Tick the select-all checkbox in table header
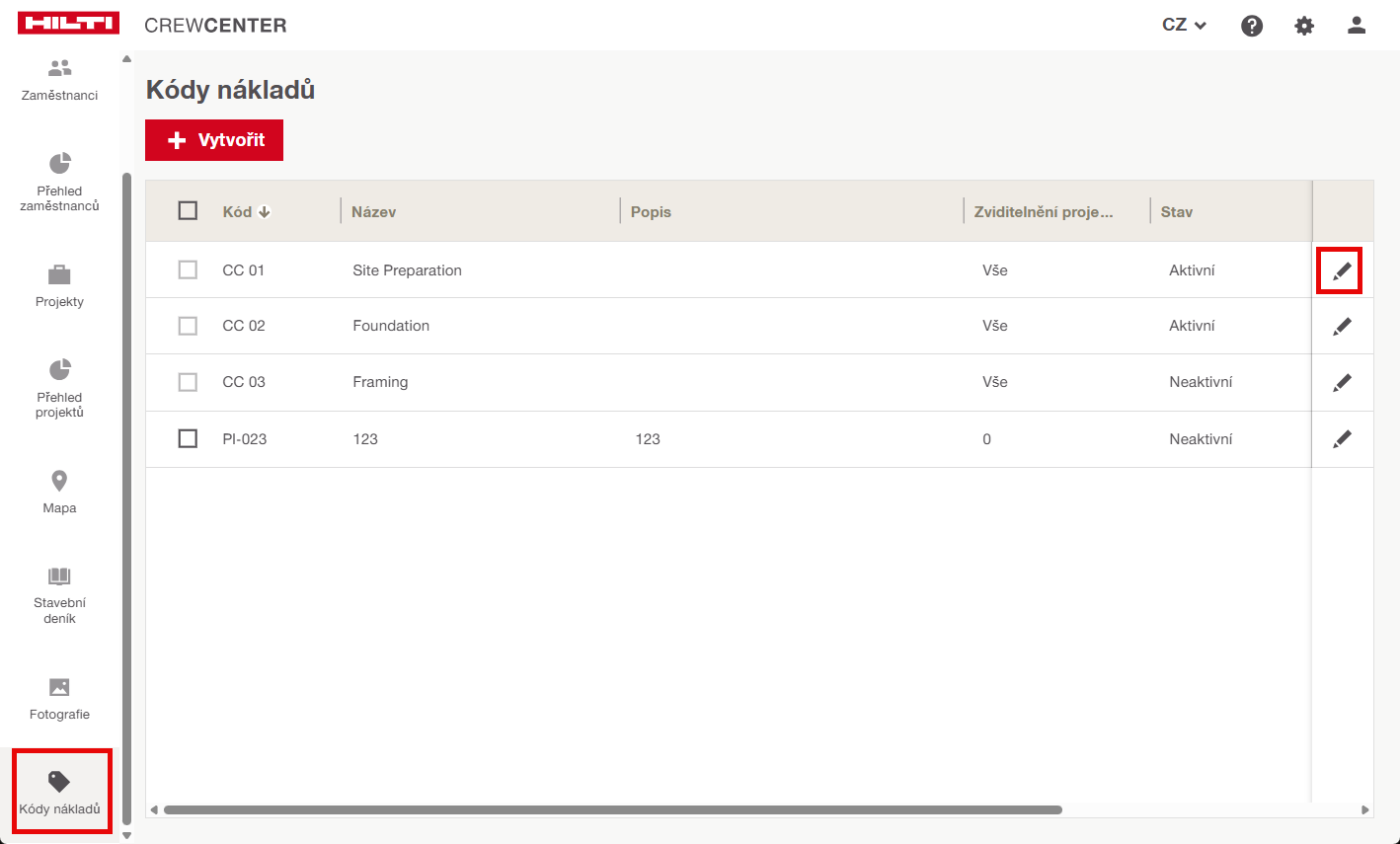1400x844 pixels. tap(188, 210)
